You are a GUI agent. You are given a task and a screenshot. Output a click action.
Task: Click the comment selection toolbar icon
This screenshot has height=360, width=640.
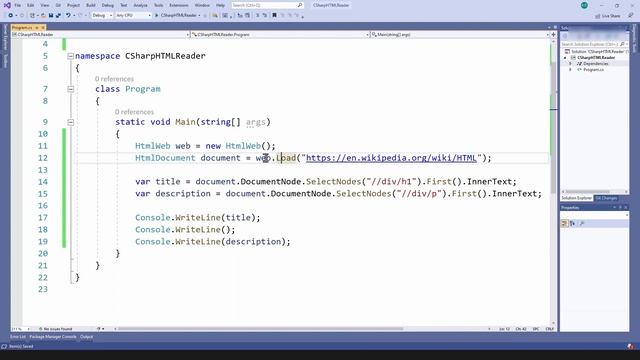257,16
